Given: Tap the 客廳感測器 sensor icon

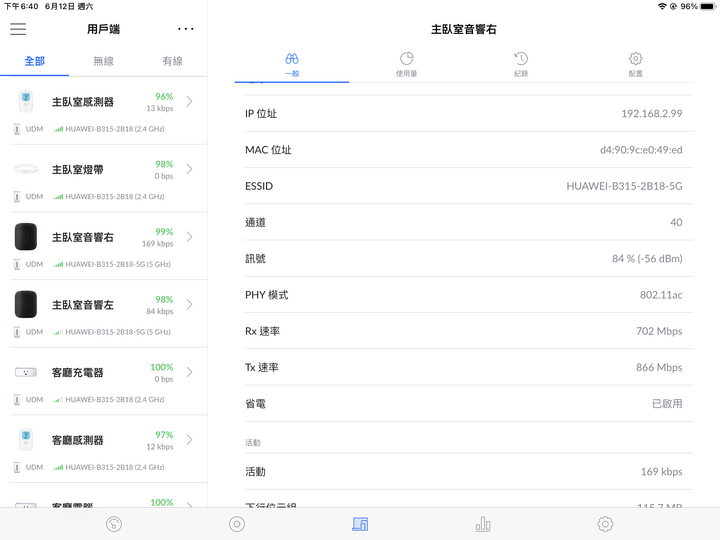Looking at the screenshot, I should point(26,440).
